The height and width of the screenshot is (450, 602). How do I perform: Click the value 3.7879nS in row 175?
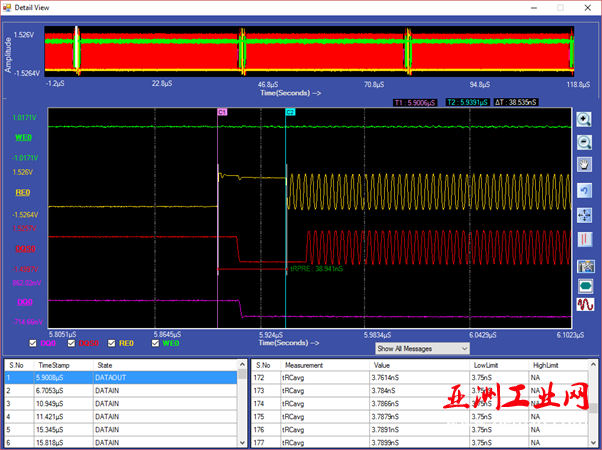(385, 417)
